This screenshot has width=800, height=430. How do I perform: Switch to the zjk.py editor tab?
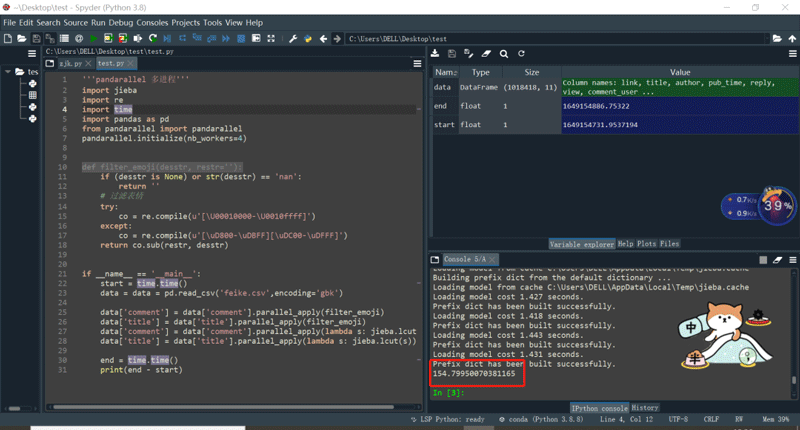tap(70, 63)
